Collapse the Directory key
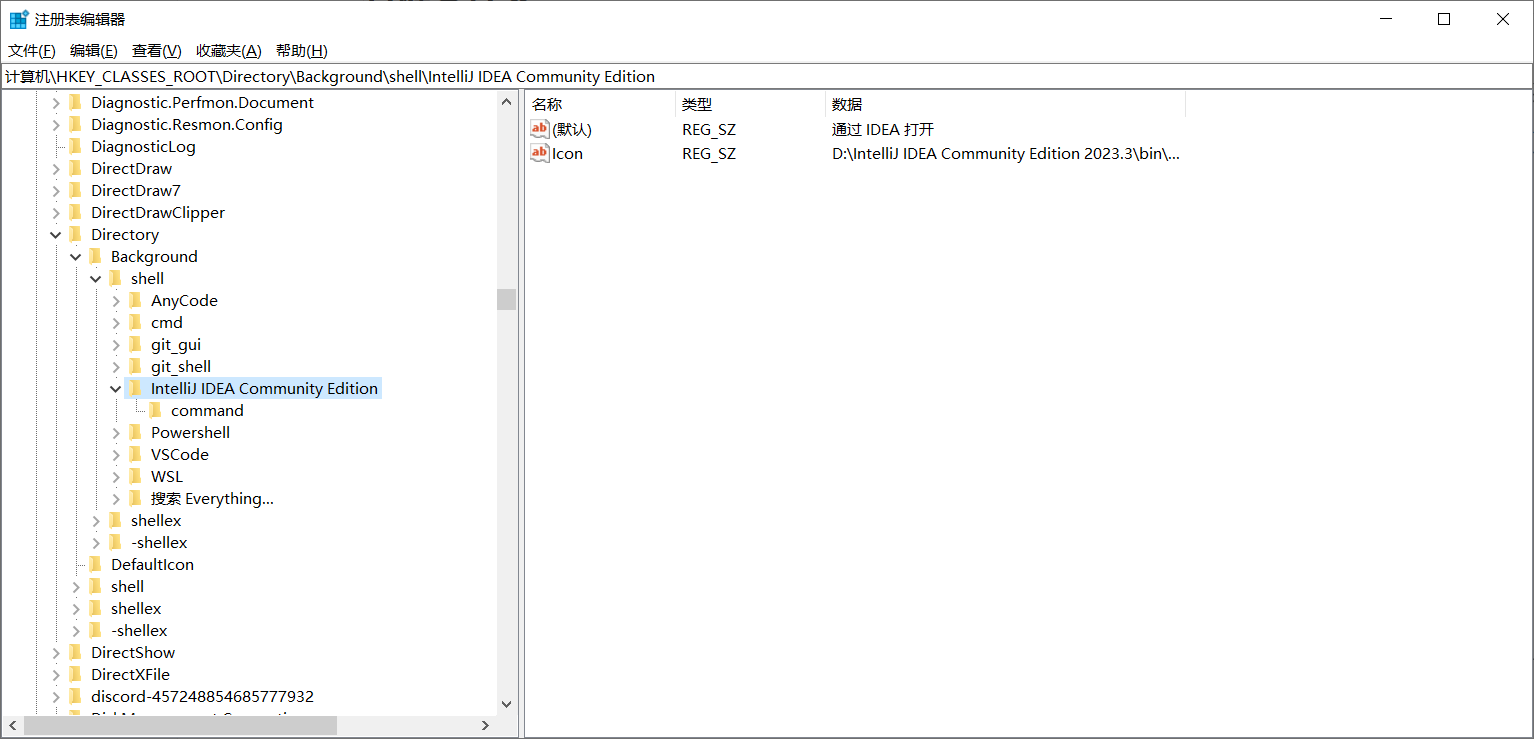Screen dimensions: 1534x739 56,235
